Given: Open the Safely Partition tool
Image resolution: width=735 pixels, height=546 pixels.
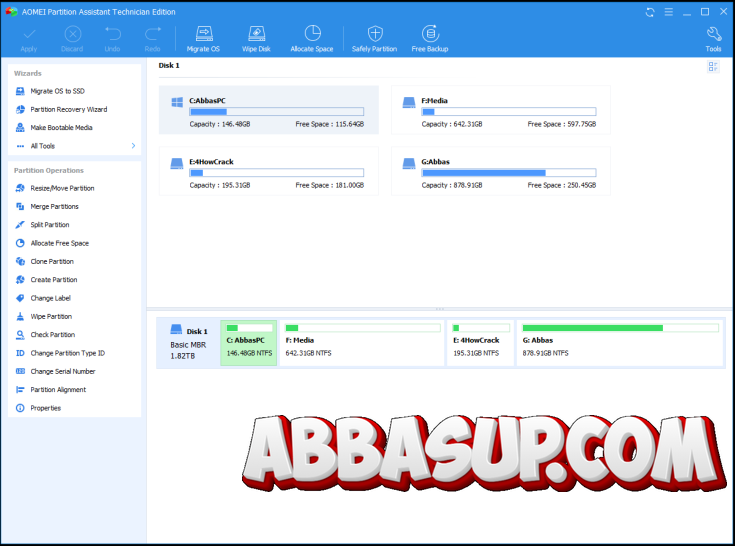Looking at the screenshot, I should pyautogui.click(x=375, y=39).
